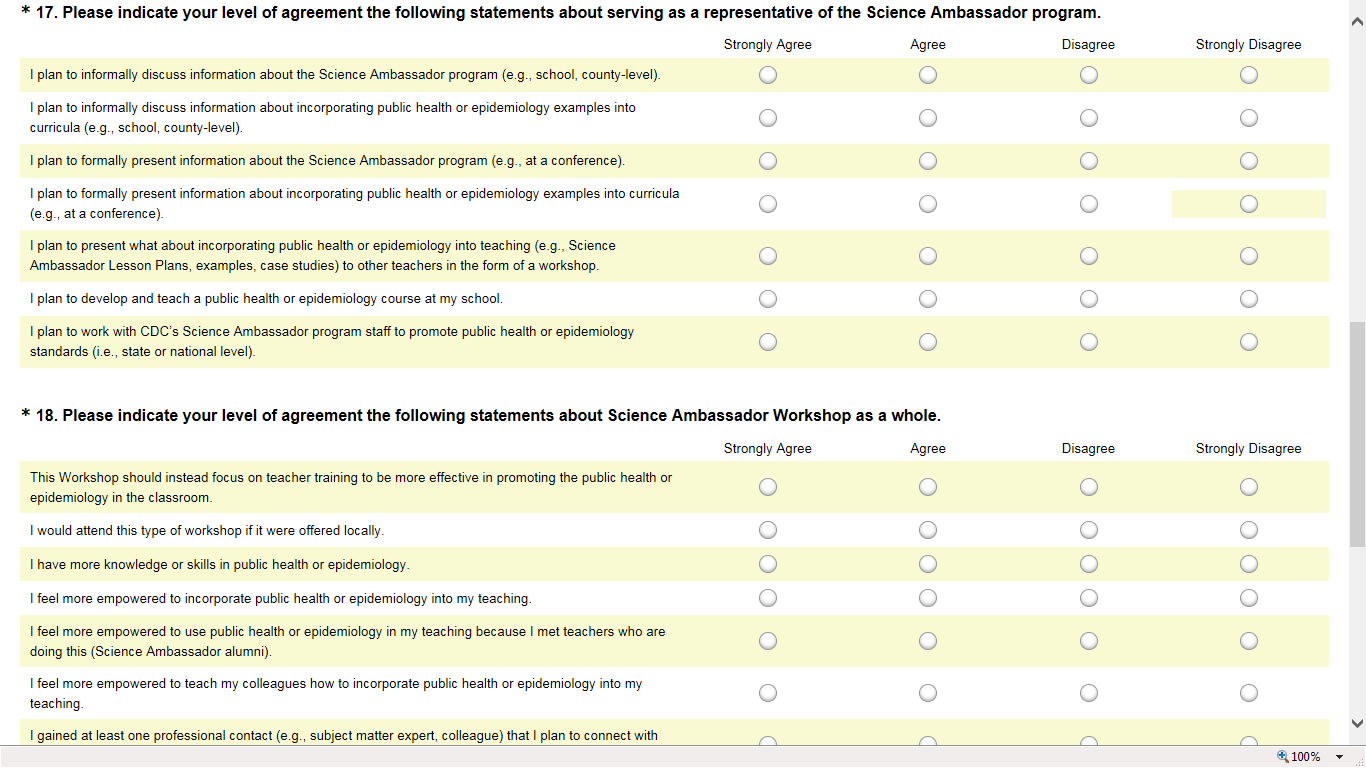1366x768 pixels.
Task: Click the magnifier zoom icon in status bar
Action: click(1283, 757)
